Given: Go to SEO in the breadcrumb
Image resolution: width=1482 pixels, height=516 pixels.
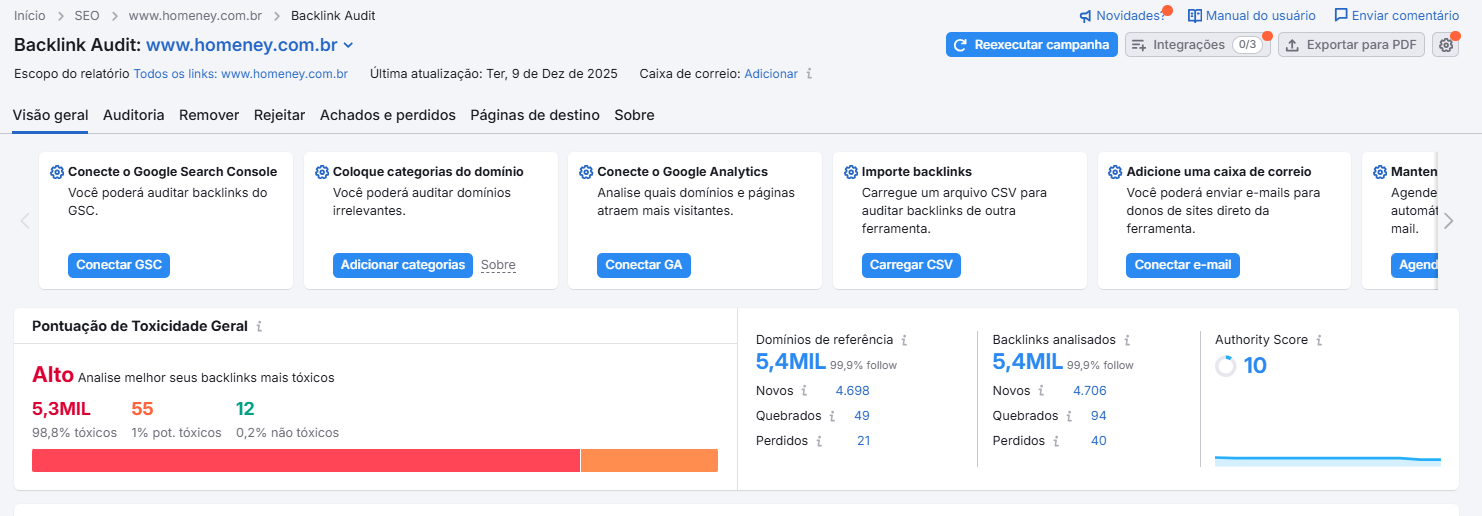Looking at the screenshot, I should pos(87,16).
